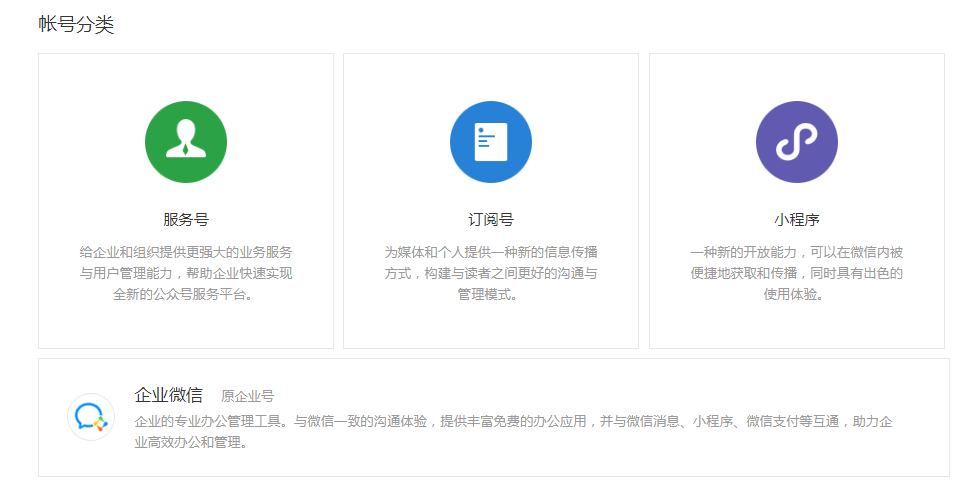The width and height of the screenshot is (976, 504).
Task: Click the line starting 给企业和组织提供更强大
Action: coord(186,252)
